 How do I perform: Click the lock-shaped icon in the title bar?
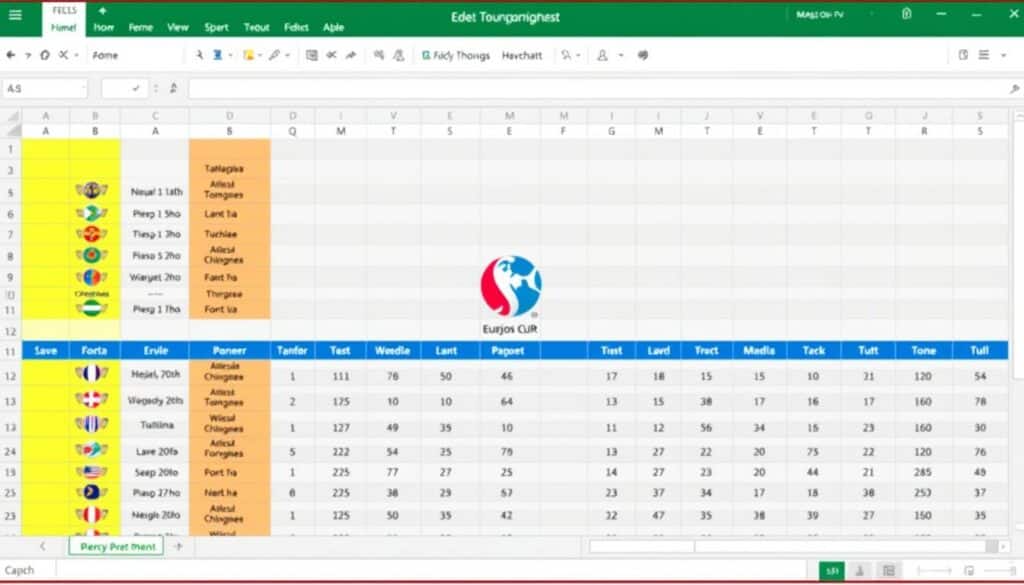tap(906, 14)
